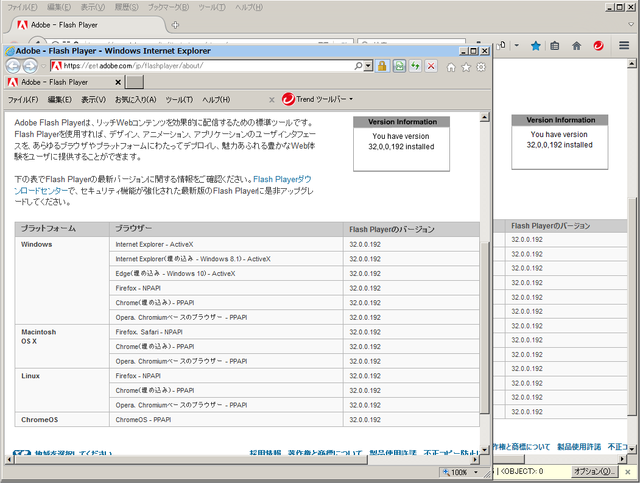The image size is (640, 483).
Task: Click Flash Playerのバージョン header in IE table
Action: coord(411,229)
